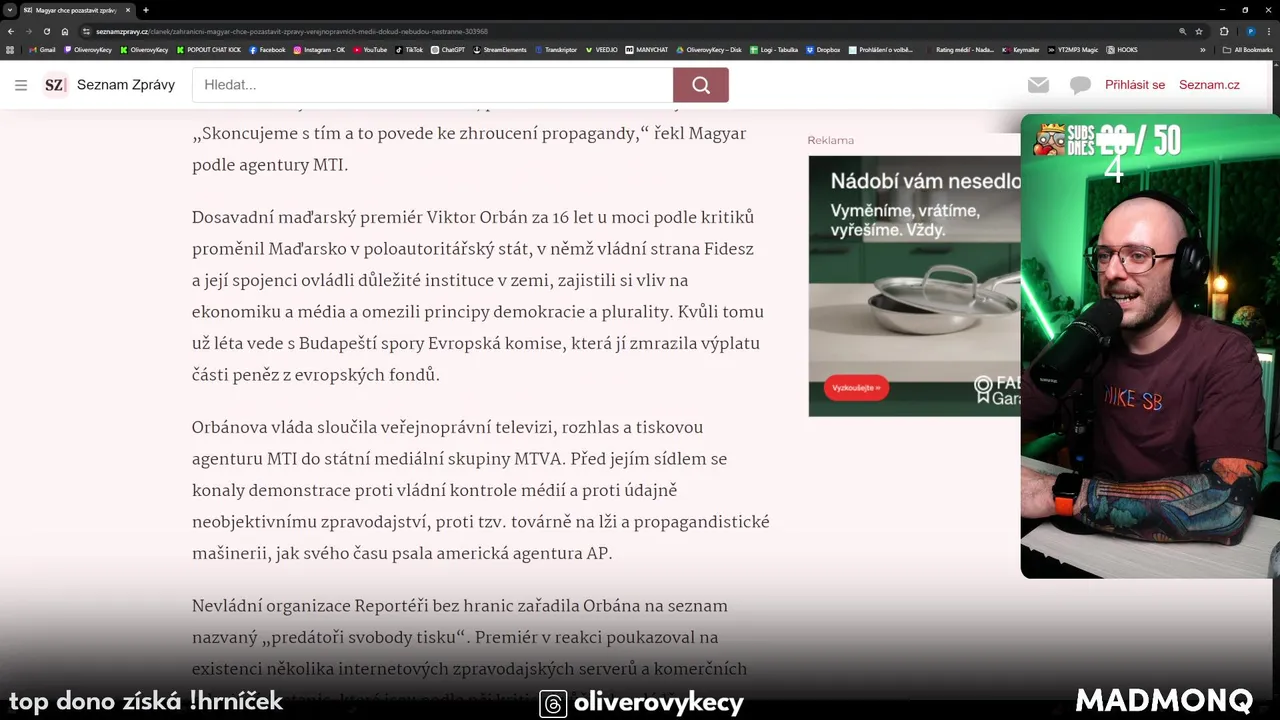Open the Chrome profile avatar
The height and width of the screenshot is (720, 1280).
coord(1250,31)
